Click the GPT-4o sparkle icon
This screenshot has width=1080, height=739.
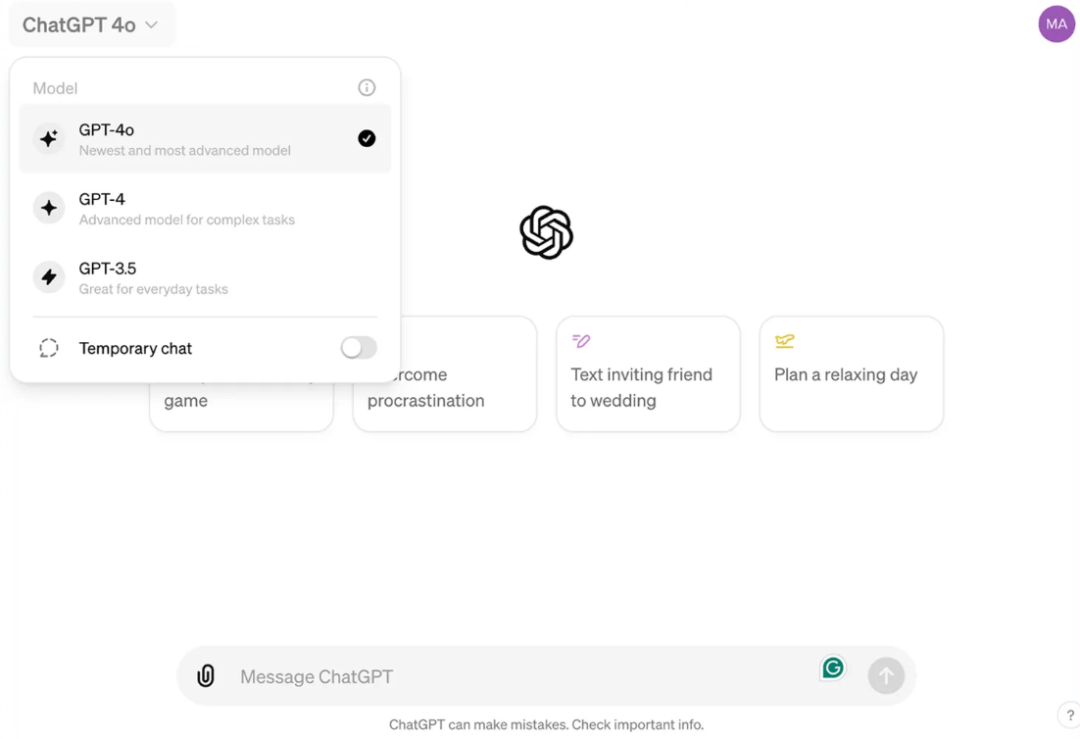click(49, 139)
